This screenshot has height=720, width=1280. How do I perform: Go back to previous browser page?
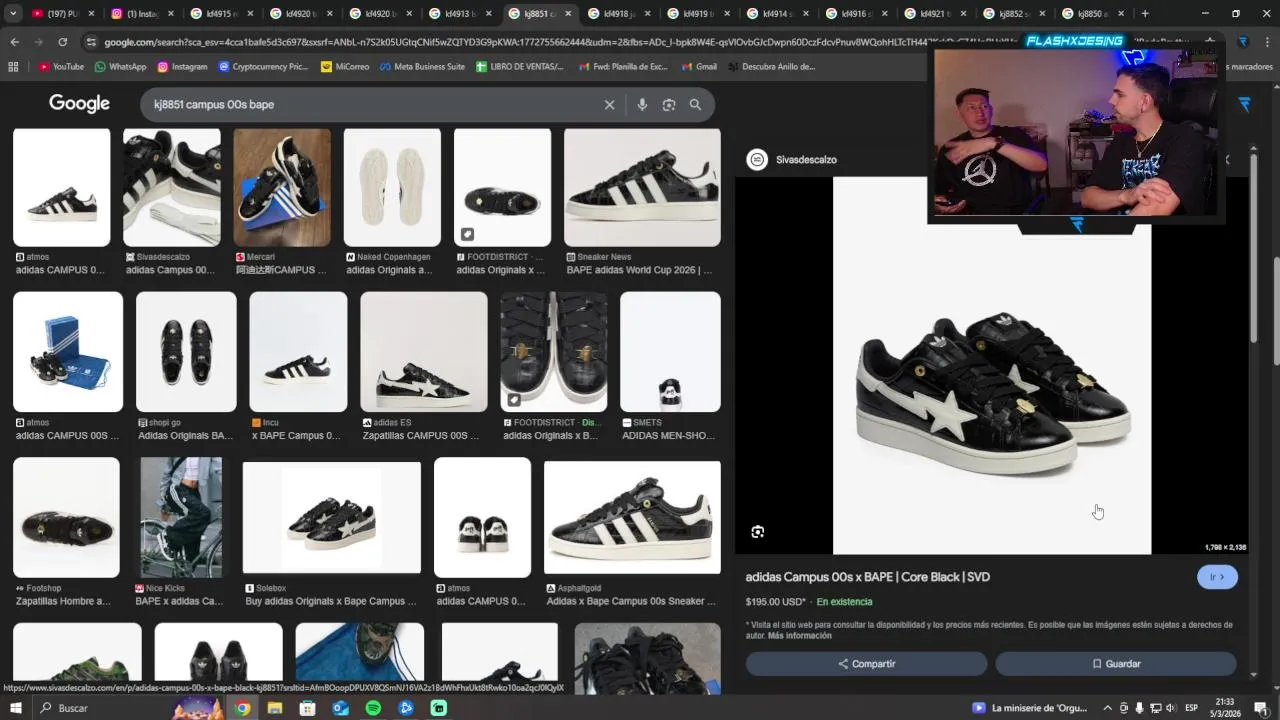[x=14, y=42]
